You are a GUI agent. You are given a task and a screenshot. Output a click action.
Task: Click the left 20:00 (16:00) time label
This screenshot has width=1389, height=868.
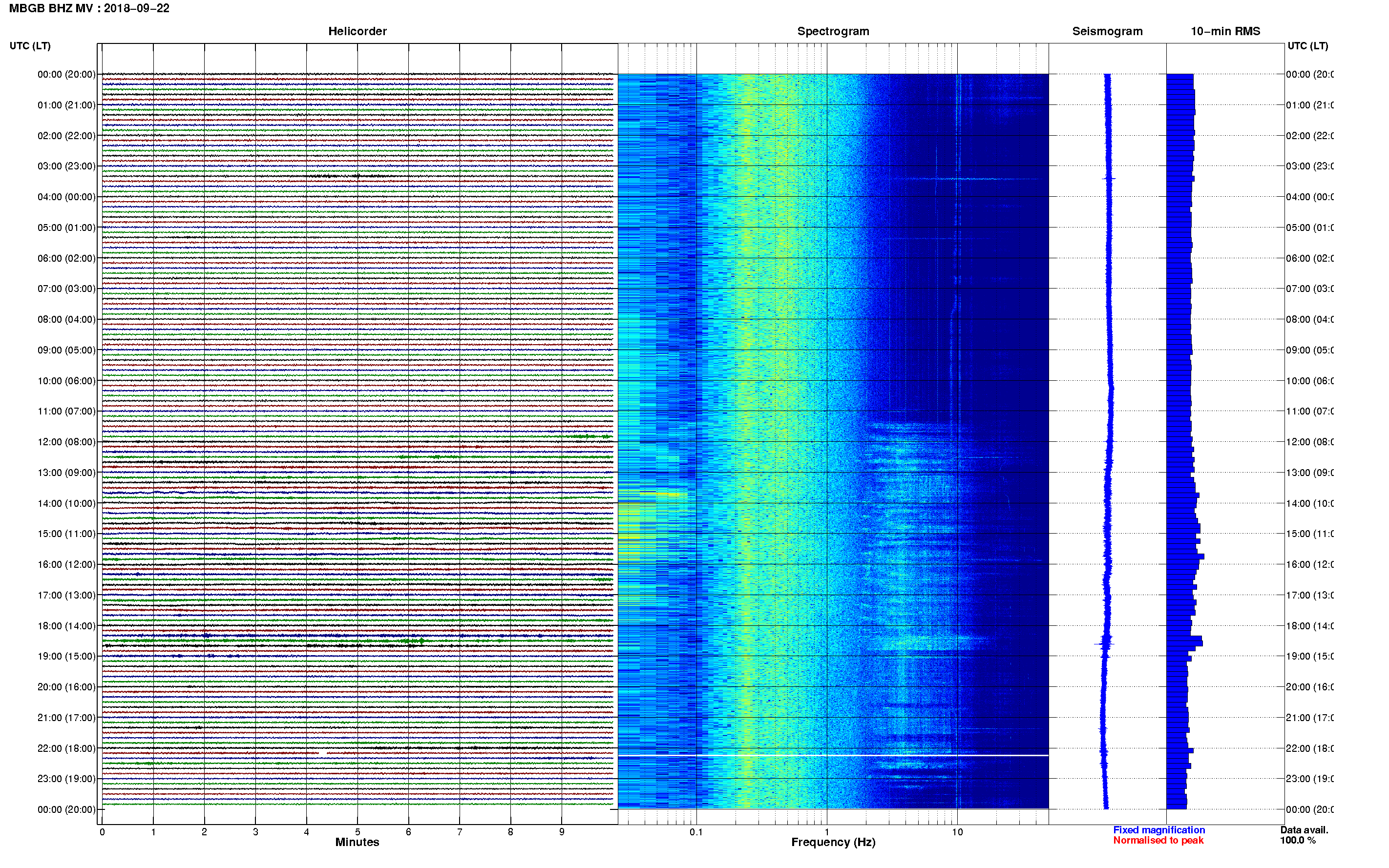(66, 686)
